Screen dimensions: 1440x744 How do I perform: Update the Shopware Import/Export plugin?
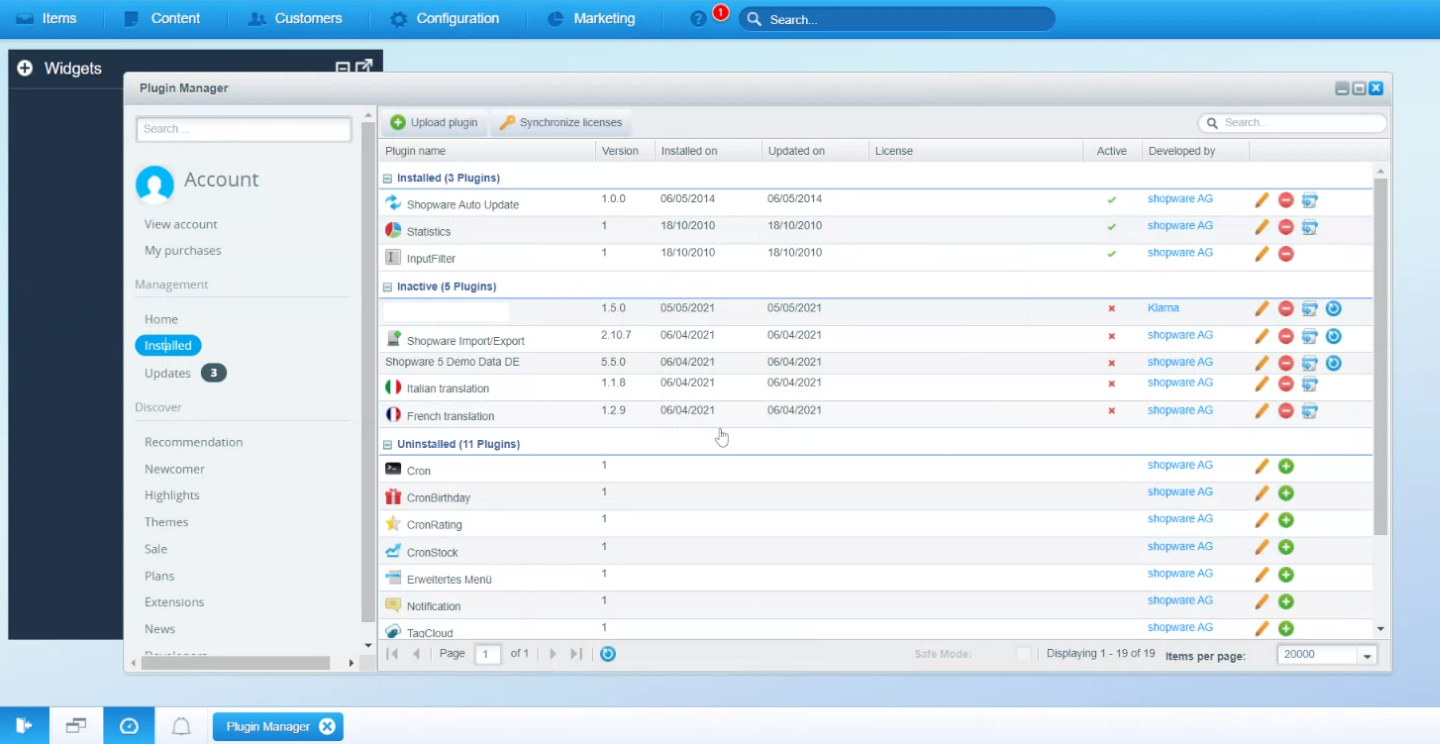pyautogui.click(x=1333, y=336)
